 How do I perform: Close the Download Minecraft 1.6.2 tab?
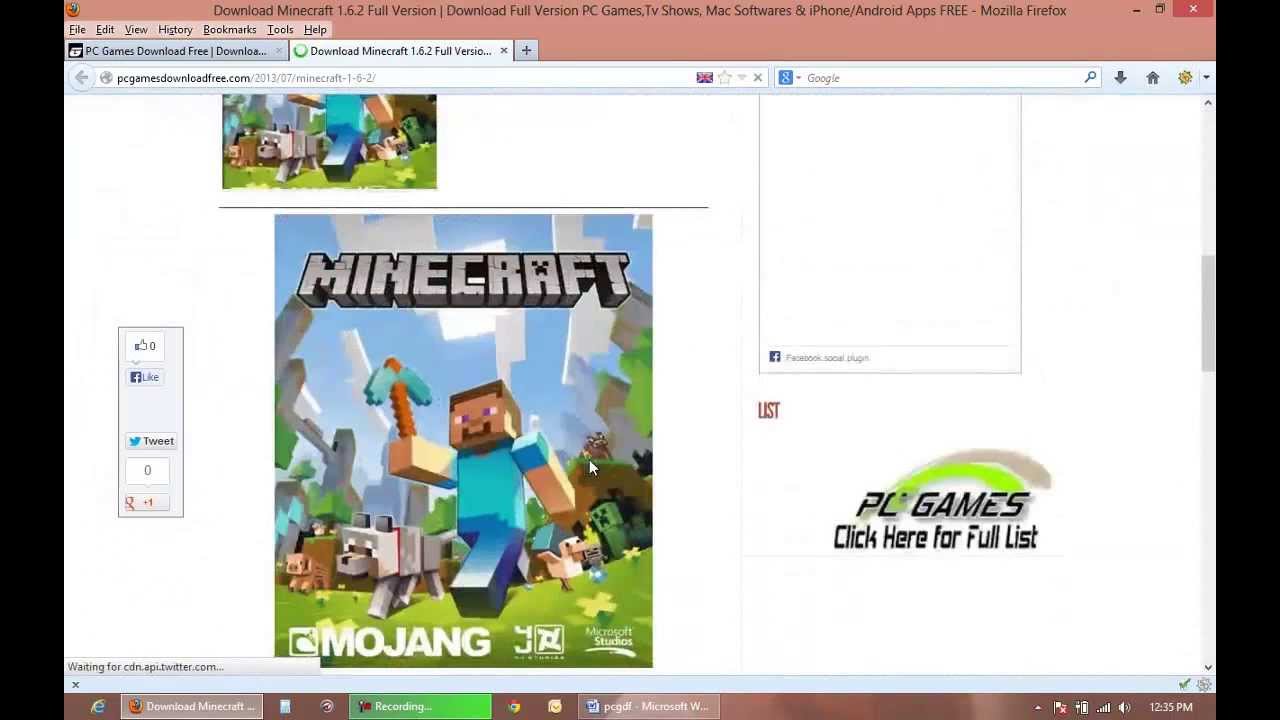point(503,51)
